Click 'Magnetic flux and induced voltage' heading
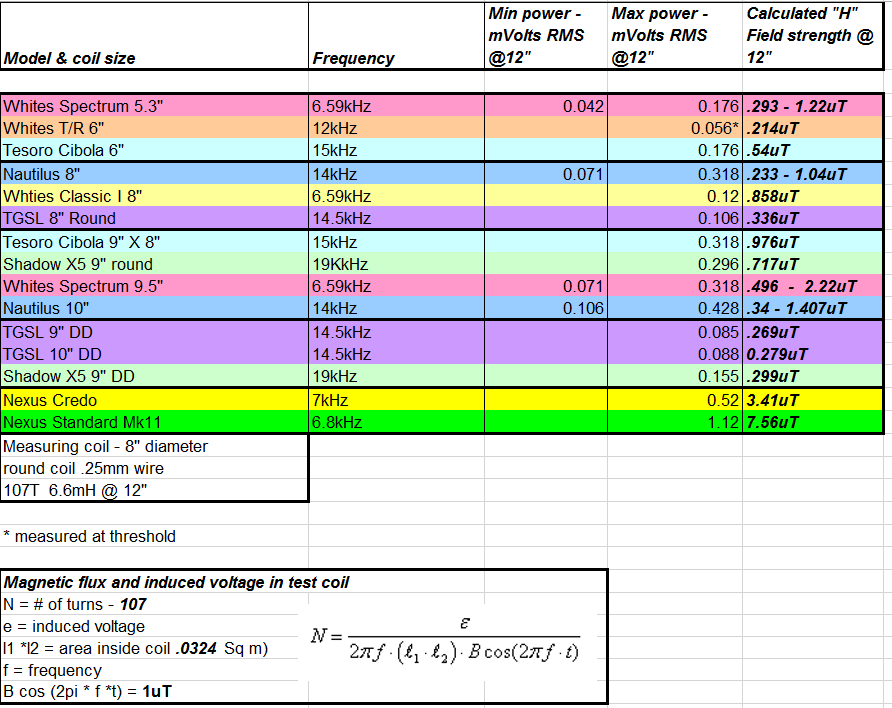Screen dimensions: 892x708 click(x=176, y=582)
